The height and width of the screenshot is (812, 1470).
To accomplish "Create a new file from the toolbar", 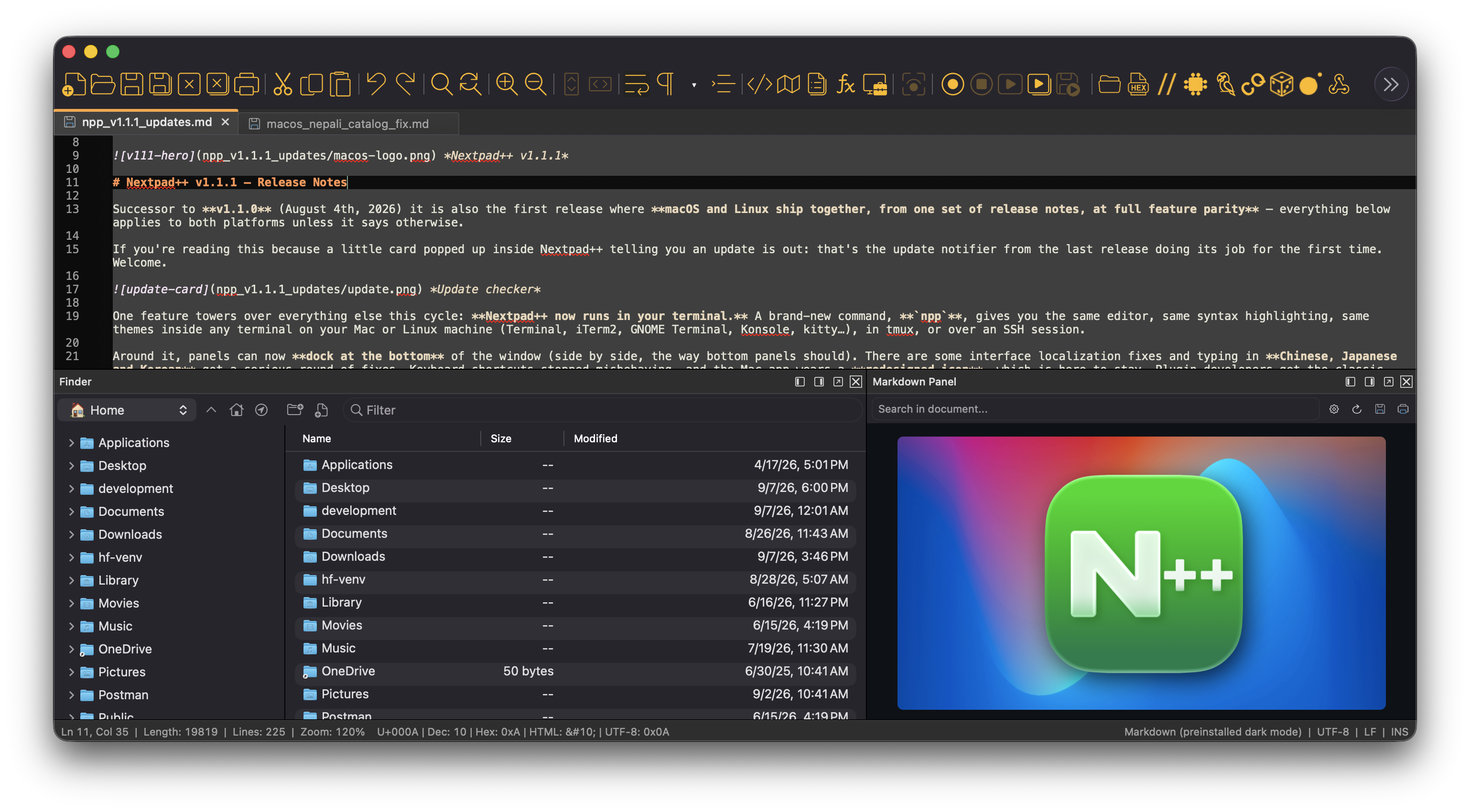I will 74,85.
